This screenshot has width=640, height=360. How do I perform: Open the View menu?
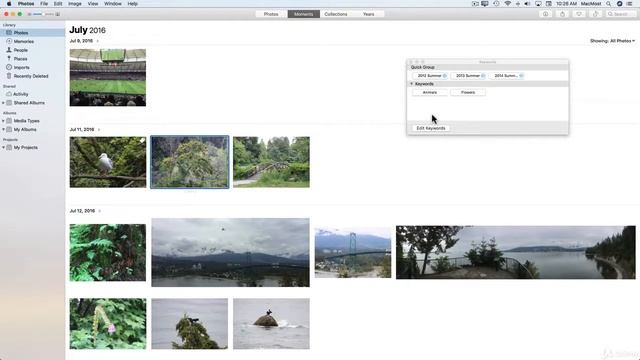(x=93, y=4)
